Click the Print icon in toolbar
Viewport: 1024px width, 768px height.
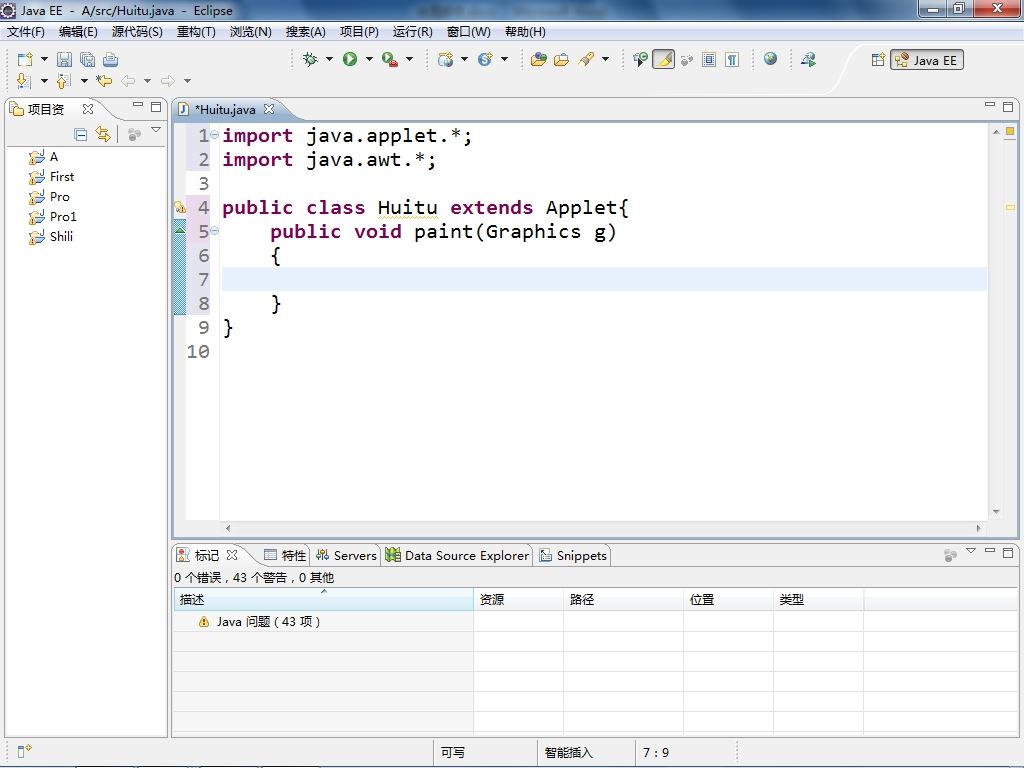coord(110,60)
